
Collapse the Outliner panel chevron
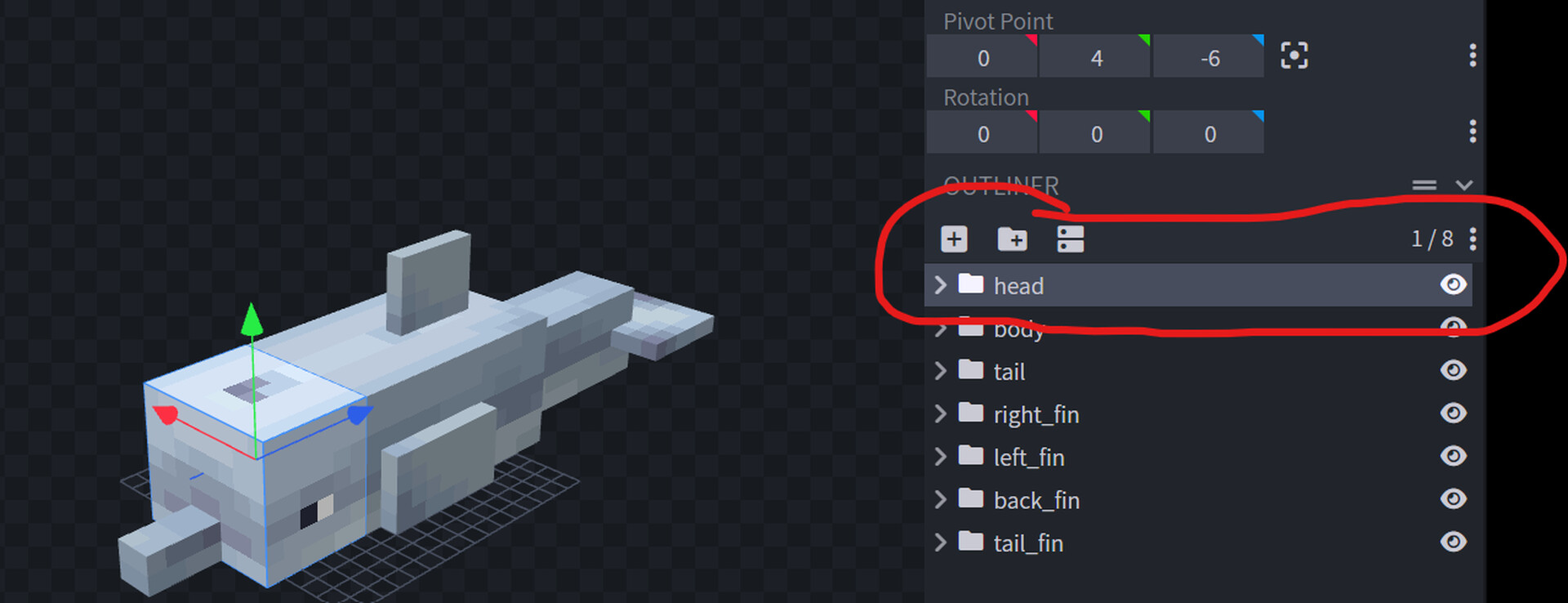[1463, 185]
